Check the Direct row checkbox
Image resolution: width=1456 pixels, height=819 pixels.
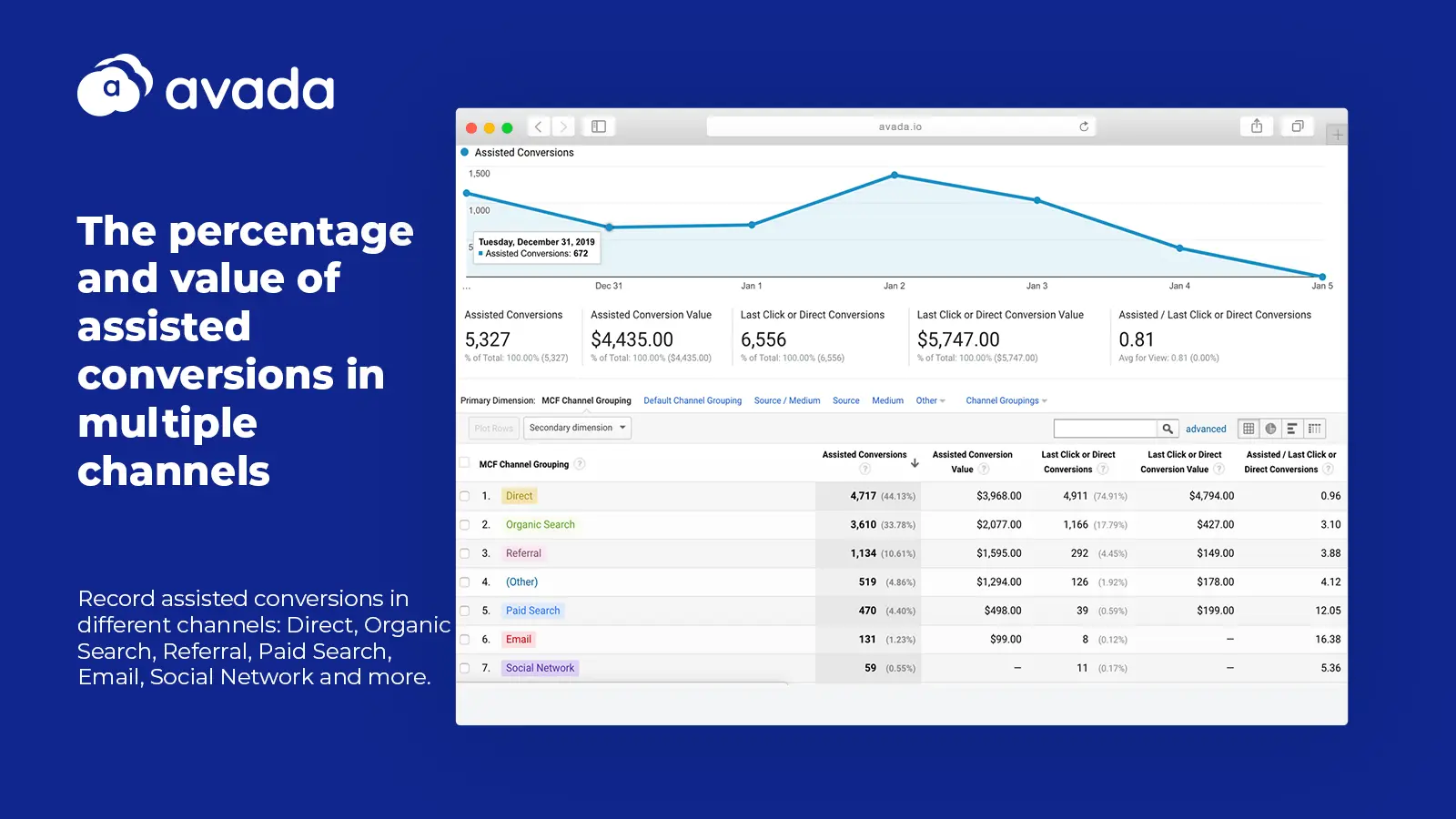point(465,496)
